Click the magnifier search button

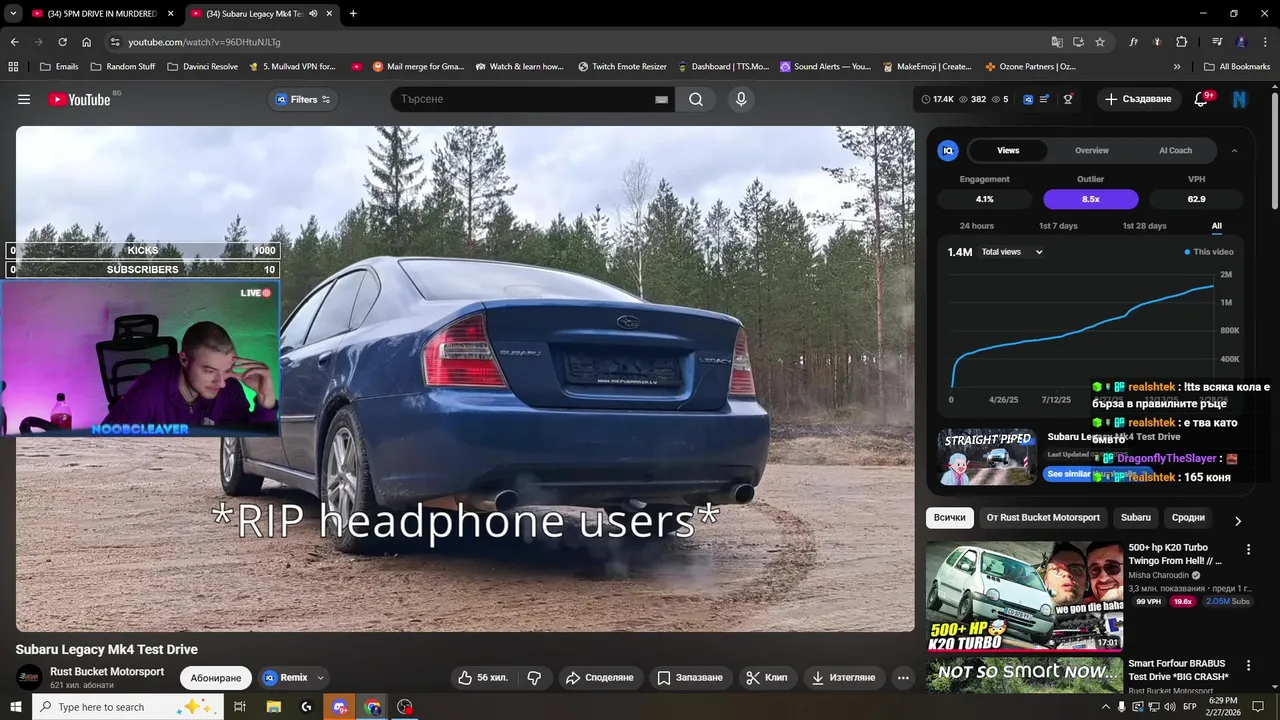pyautogui.click(x=696, y=99)
